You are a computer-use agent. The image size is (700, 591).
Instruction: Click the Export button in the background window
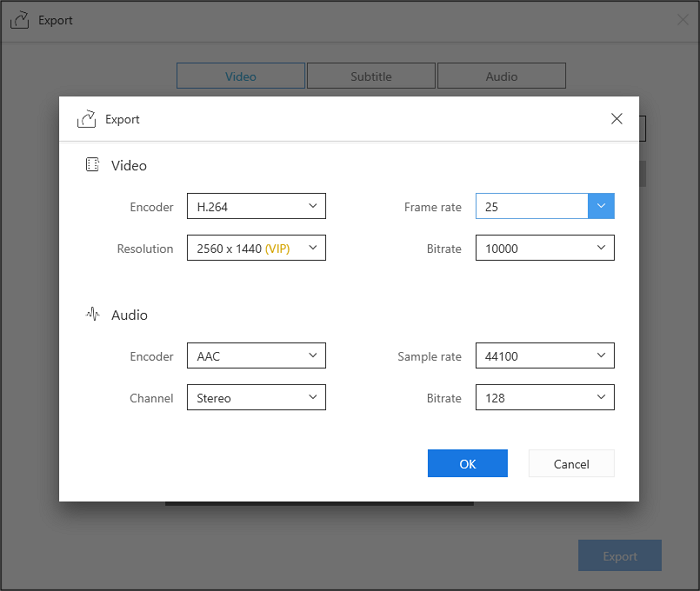tap(620, 556)
